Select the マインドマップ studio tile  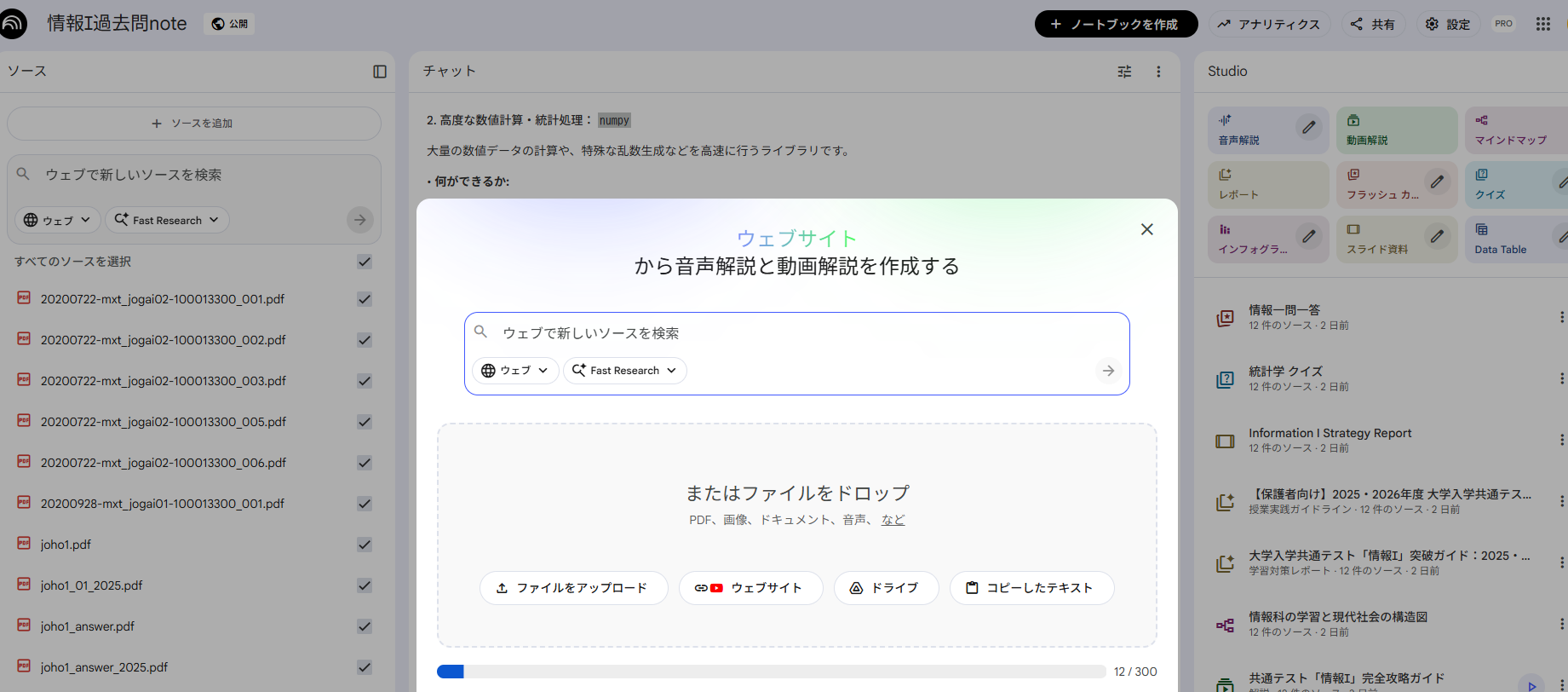[x=1516, y=130]
